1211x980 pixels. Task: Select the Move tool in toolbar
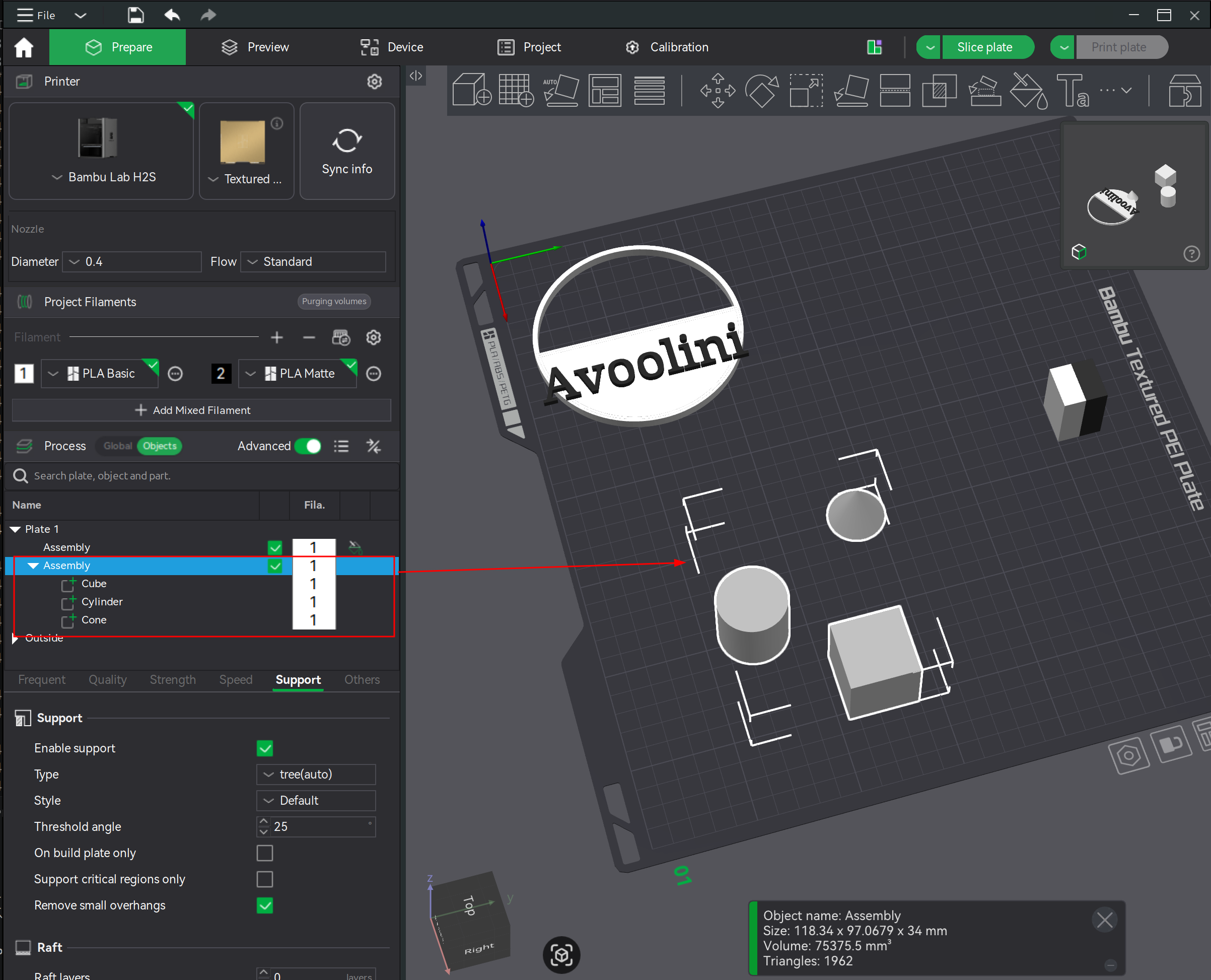point(717,90)
